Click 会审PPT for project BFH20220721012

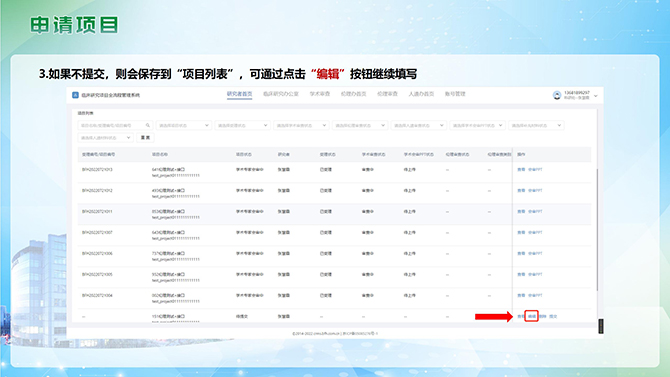click(535, 191)
